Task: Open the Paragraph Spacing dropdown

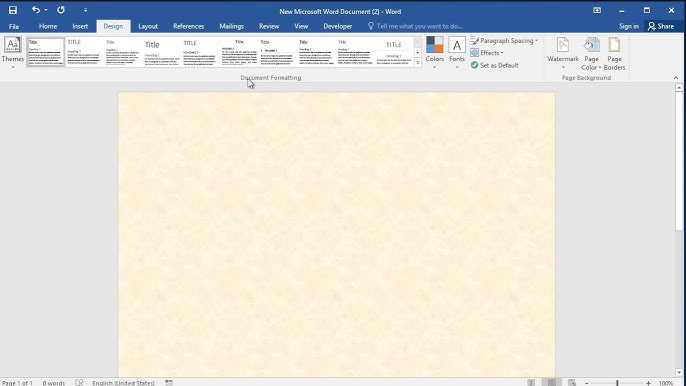Action: click(x=504, y=41)
